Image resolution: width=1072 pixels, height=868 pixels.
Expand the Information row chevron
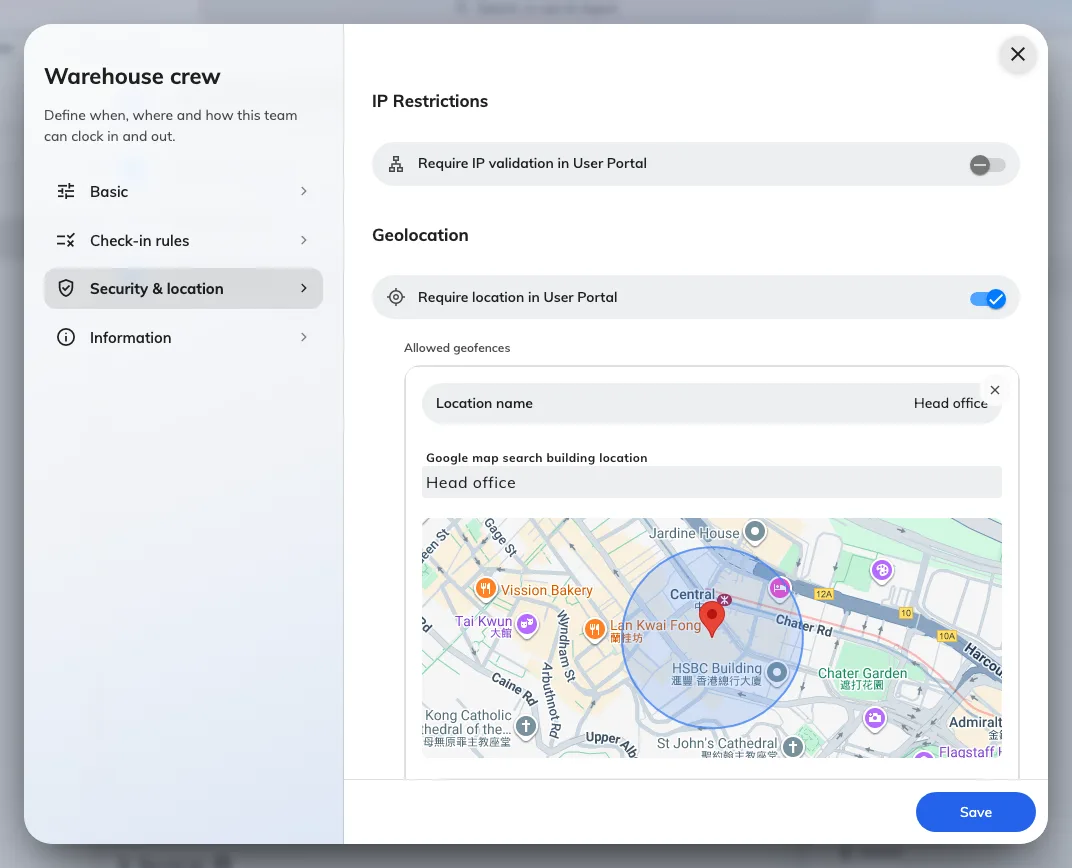point(304,338)
